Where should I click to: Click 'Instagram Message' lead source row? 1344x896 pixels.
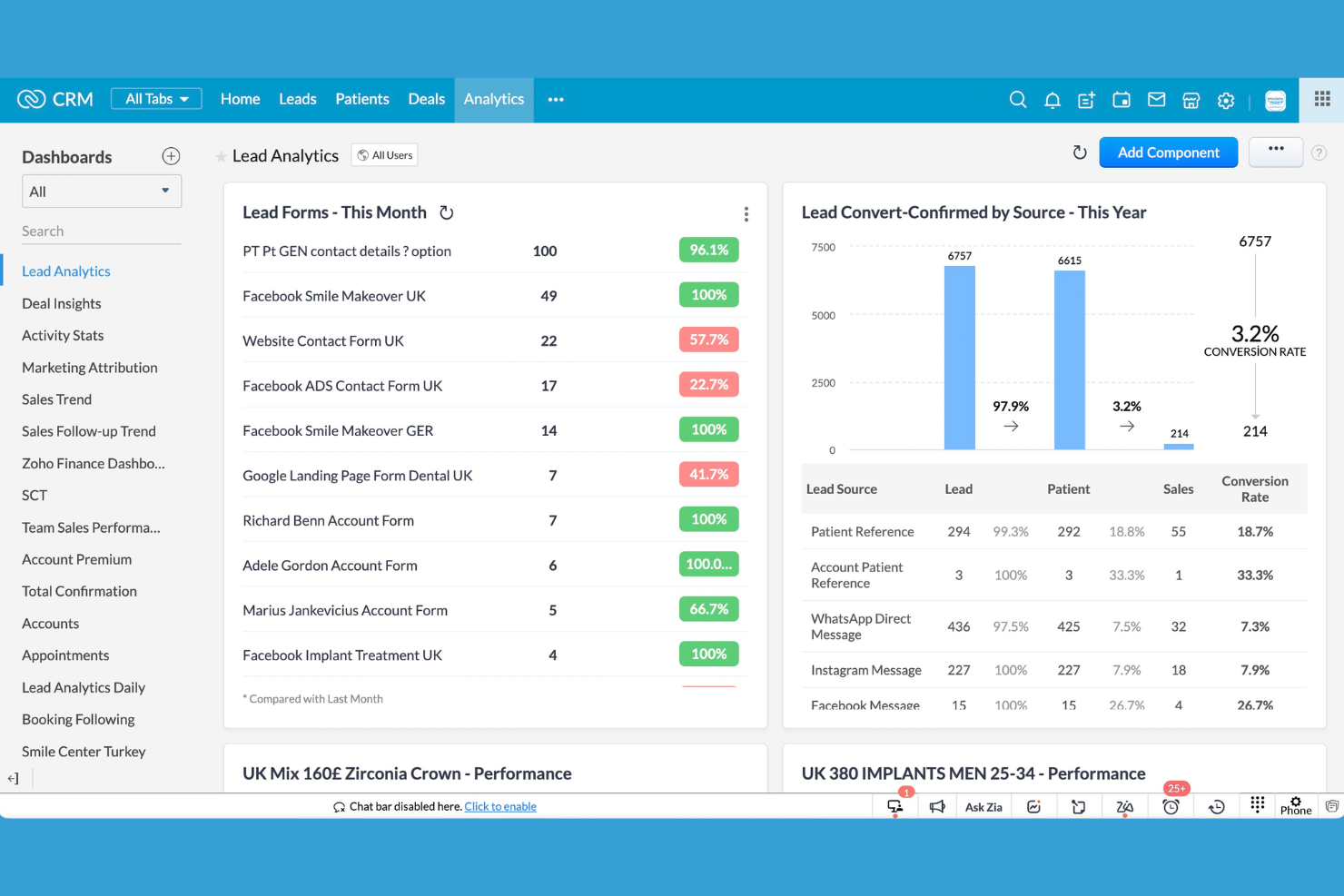(x=1054, y=670)
